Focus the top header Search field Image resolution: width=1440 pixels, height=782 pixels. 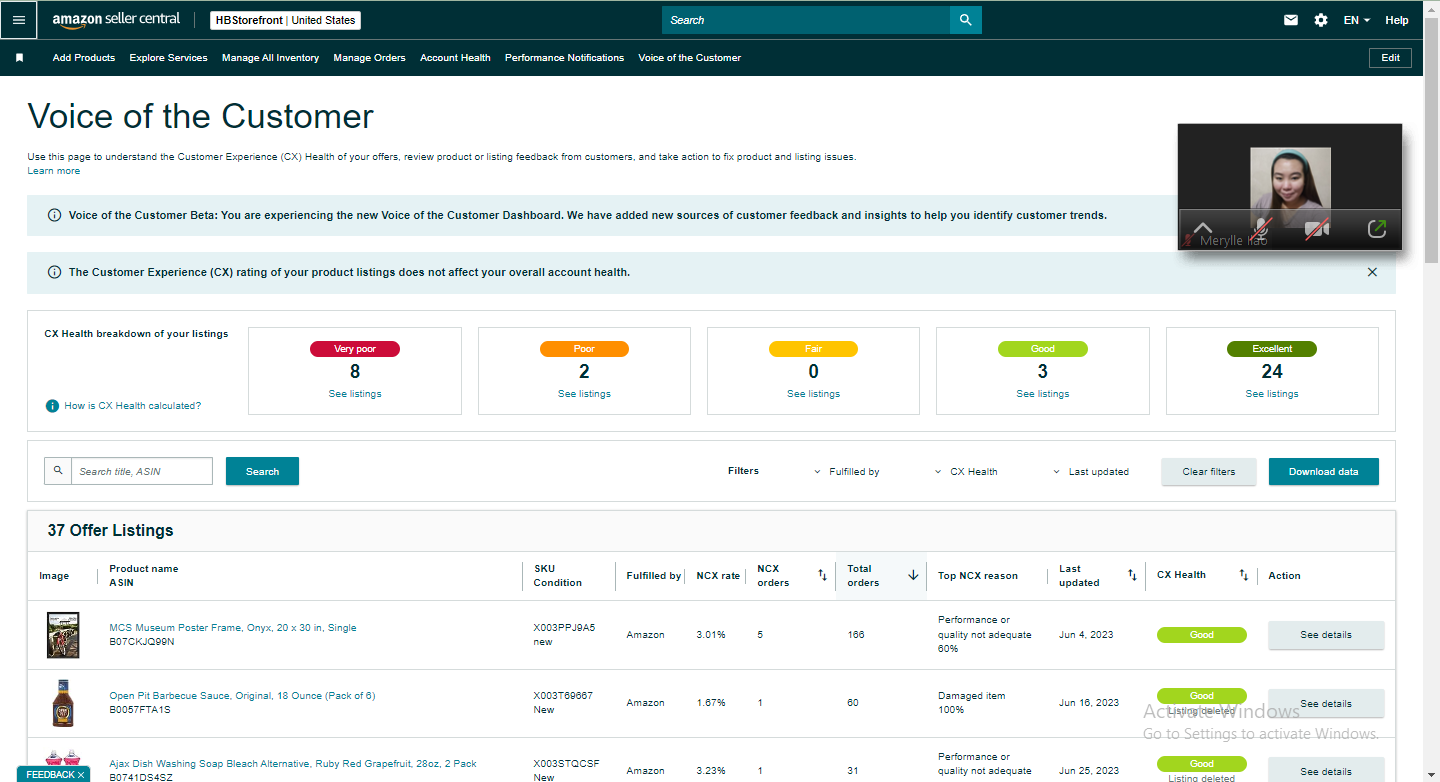point(806,20)
